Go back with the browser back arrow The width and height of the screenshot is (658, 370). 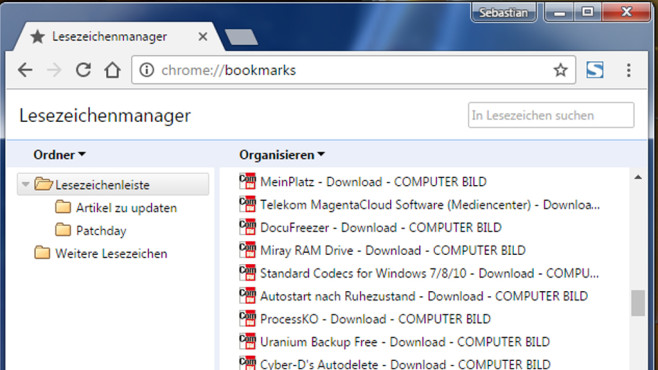(x=26, y=70)
